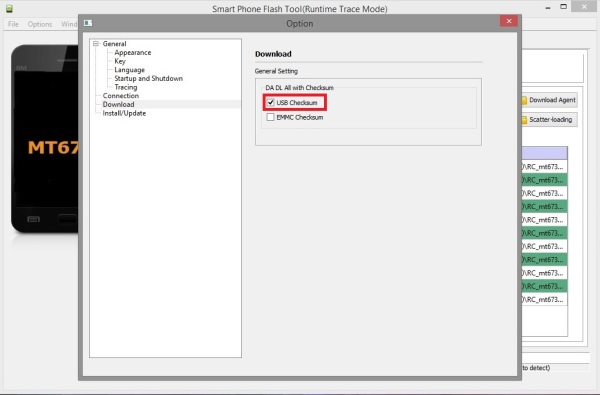600x395 pixels.
Task: Select Language in the options tree
Action: pyautogui.click(x=129, y=70)
